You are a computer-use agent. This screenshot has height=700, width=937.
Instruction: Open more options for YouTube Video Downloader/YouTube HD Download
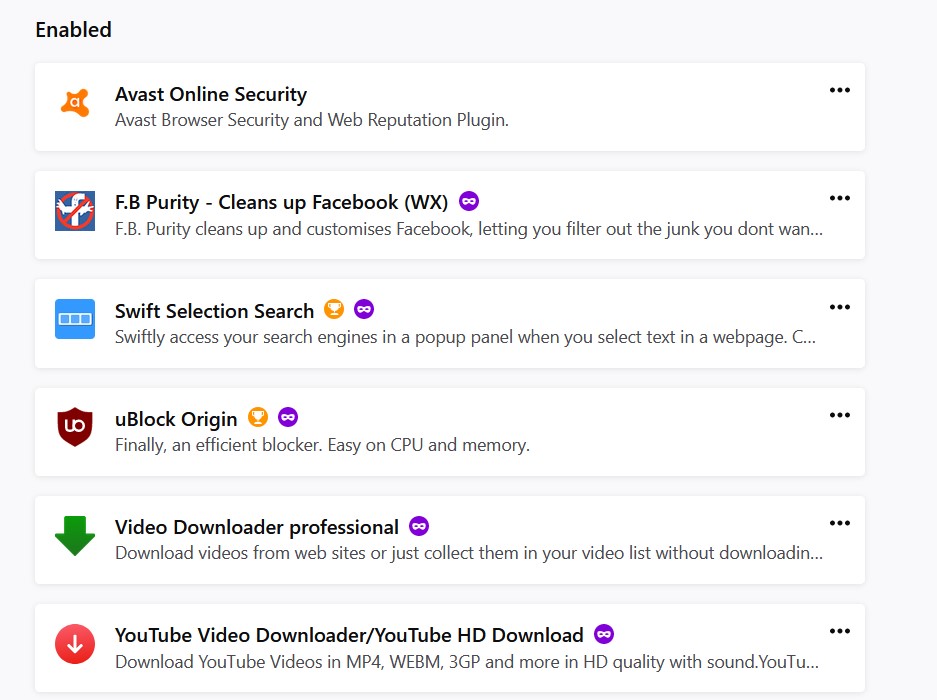(x=840, y=631)
